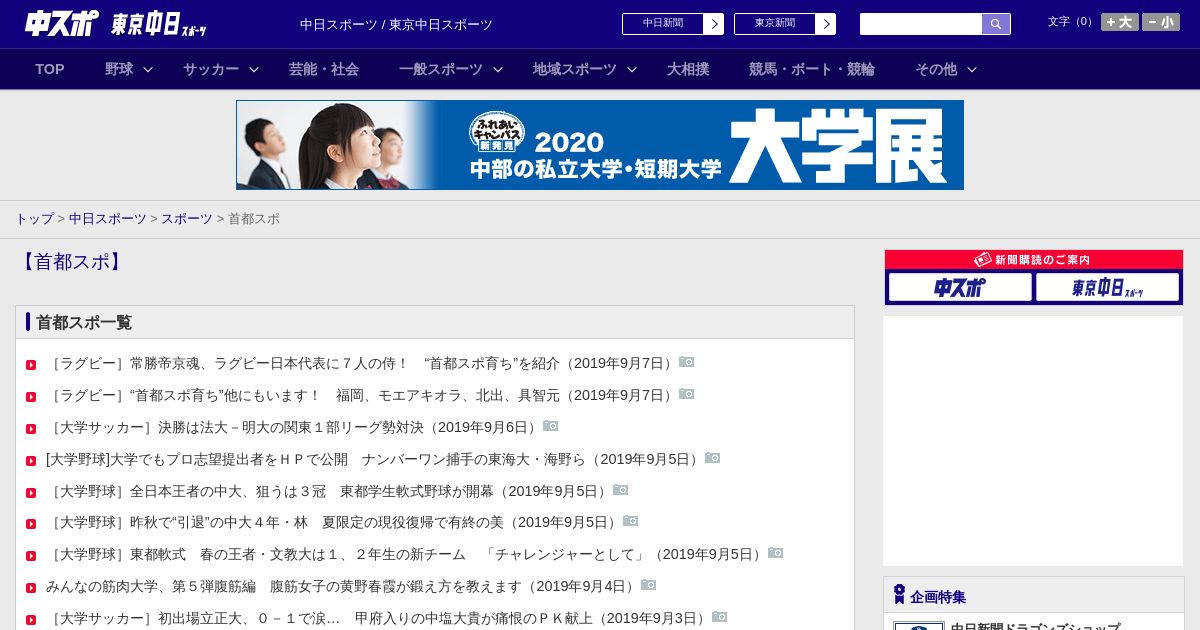Open the 中日新聞 arrow button
The height and width of the screenshot is (630, 1200).
[713, 24]
